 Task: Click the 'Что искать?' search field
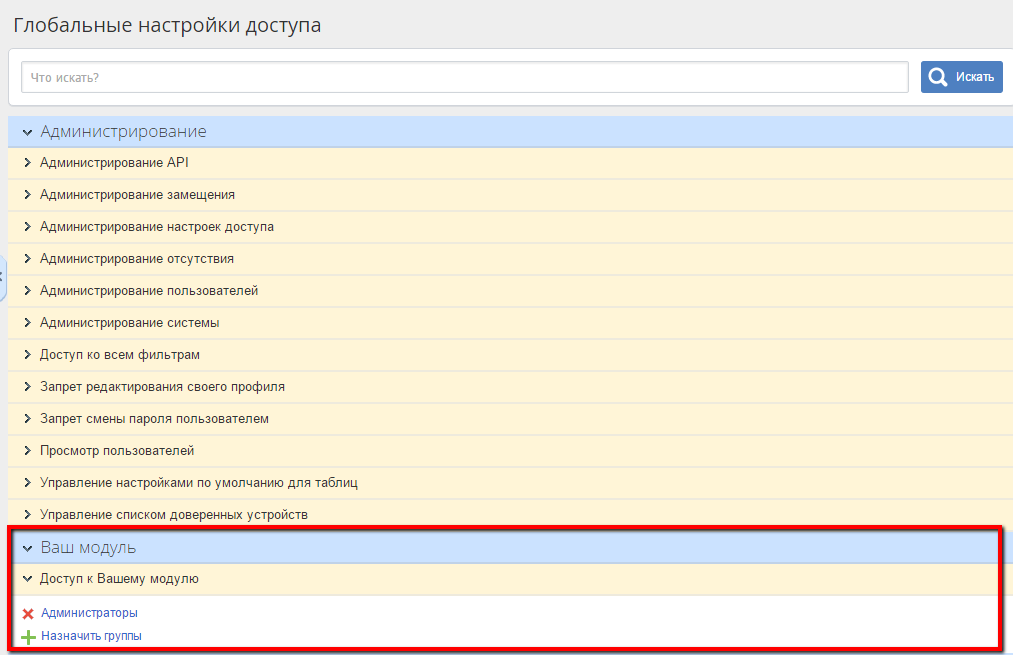[464, 77]
